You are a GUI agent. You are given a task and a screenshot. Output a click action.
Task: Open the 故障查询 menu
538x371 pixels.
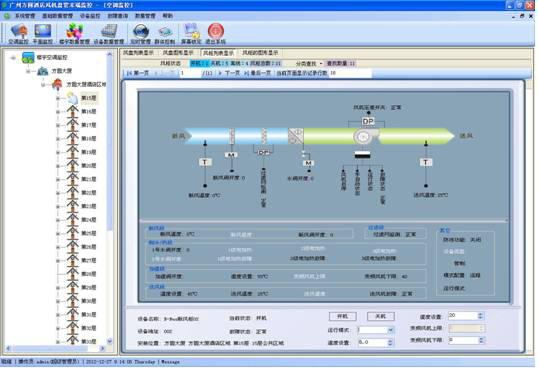pos(117,16)
